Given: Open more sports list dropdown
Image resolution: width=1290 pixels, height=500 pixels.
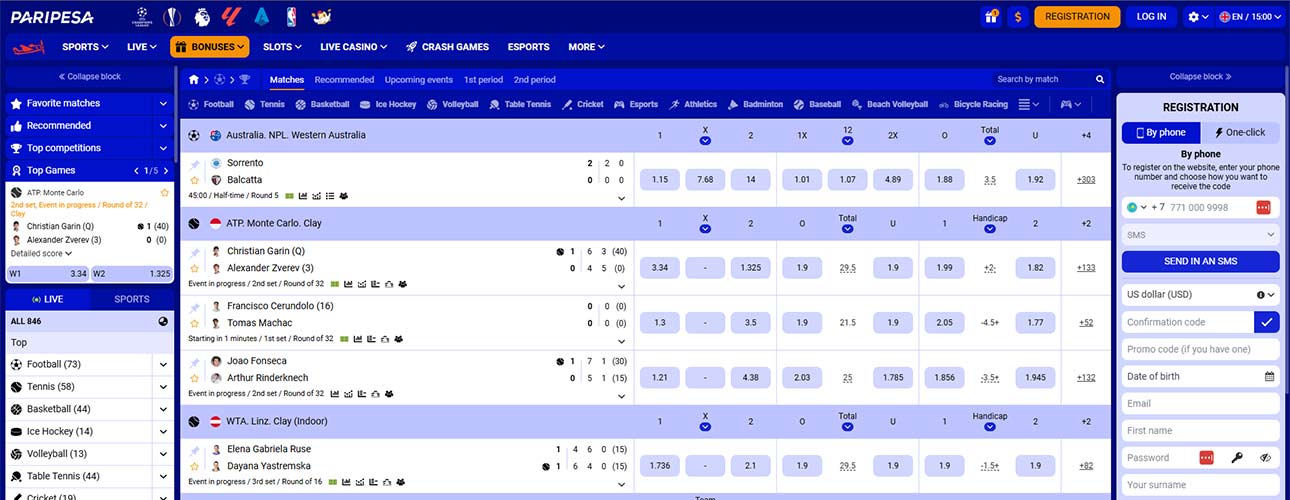Looking at the screenshot, I should 1029,104.
